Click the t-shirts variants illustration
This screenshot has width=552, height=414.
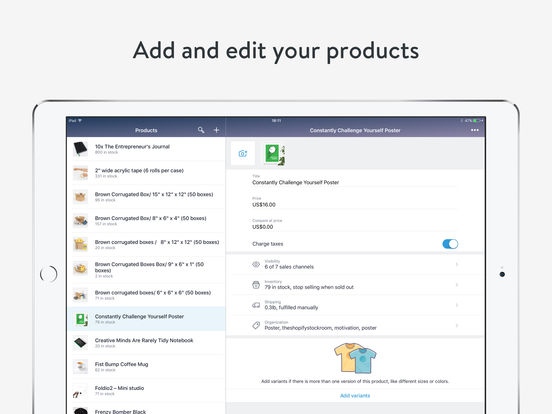355,358
